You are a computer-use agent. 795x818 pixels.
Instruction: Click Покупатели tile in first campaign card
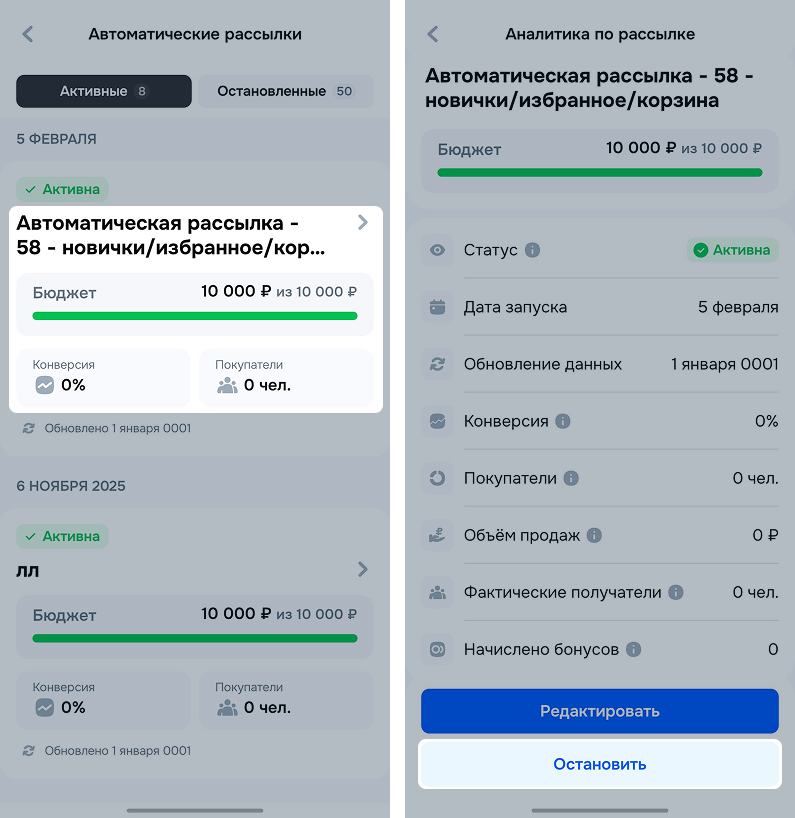(286, 377)
